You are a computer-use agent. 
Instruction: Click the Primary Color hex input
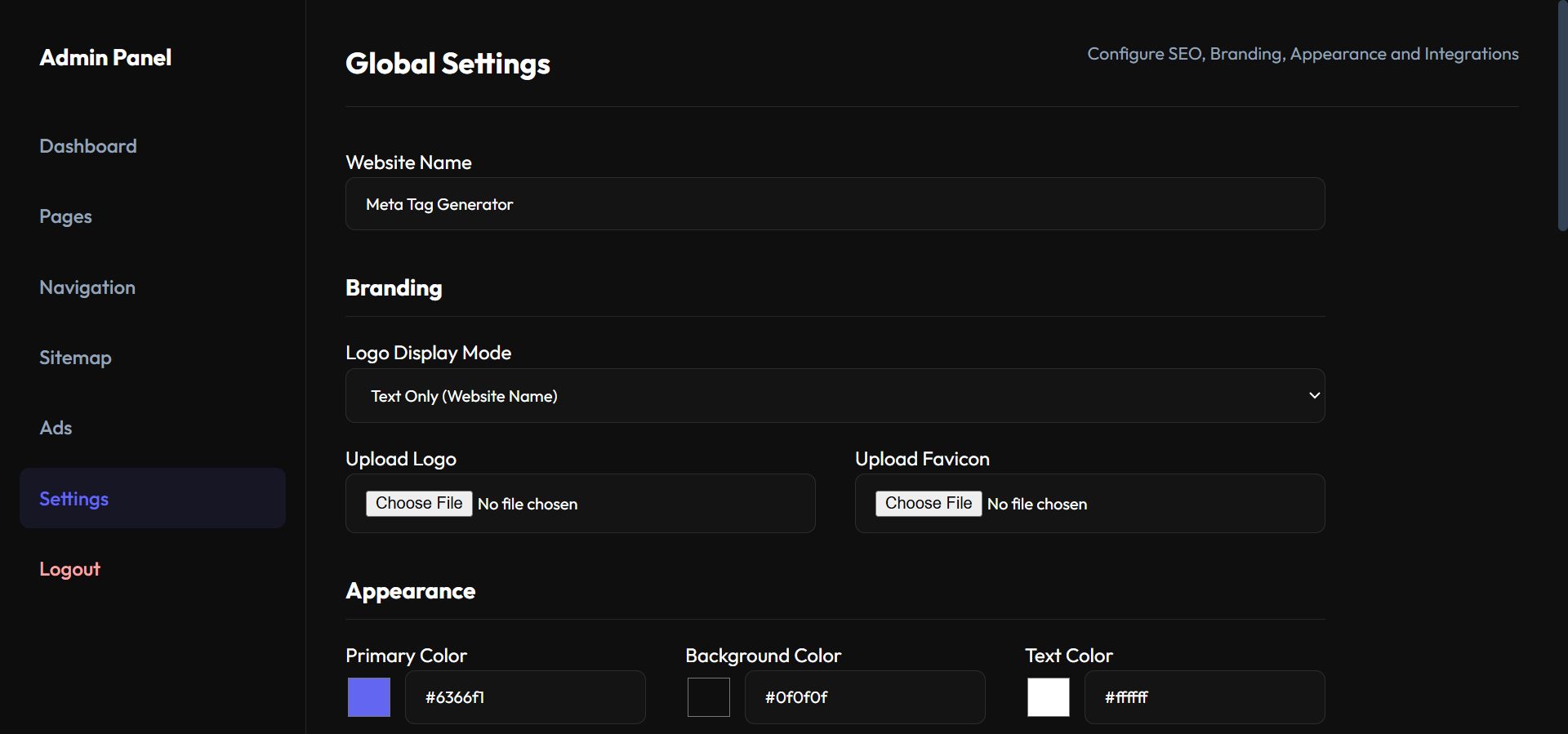[x=525, y=697]
